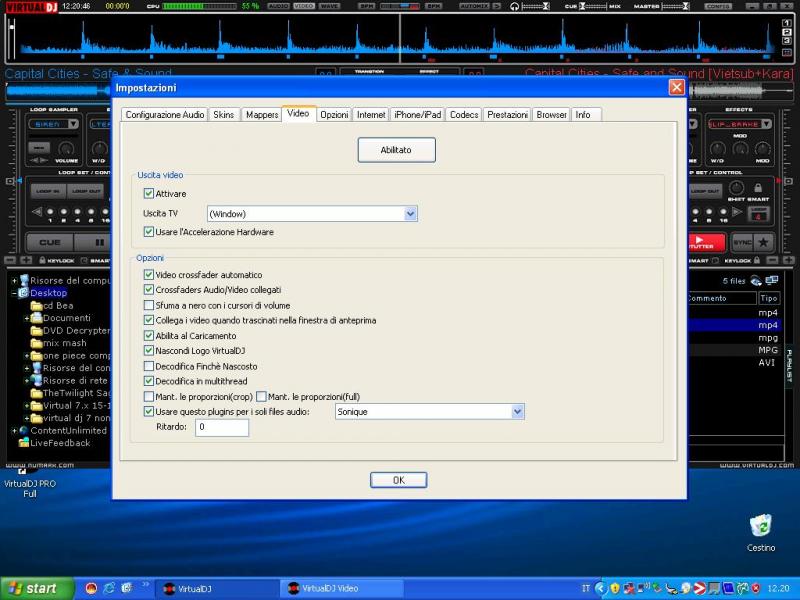The height and width of the screenshot is (600, 800).
Task: Expand the Documenti folder in tree
Action: (27, 318)
